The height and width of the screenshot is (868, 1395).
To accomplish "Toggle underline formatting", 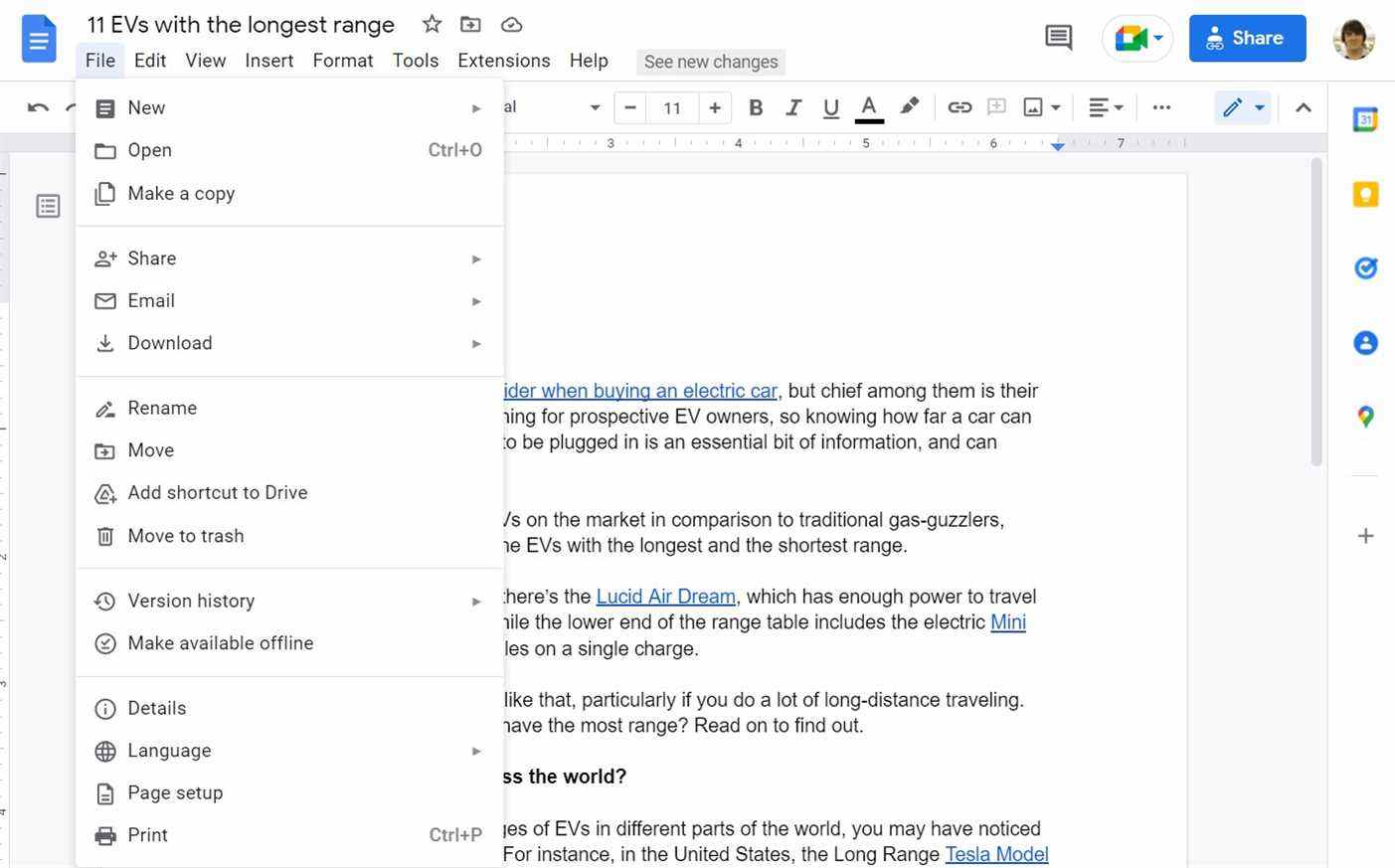I will coord(831,107).
